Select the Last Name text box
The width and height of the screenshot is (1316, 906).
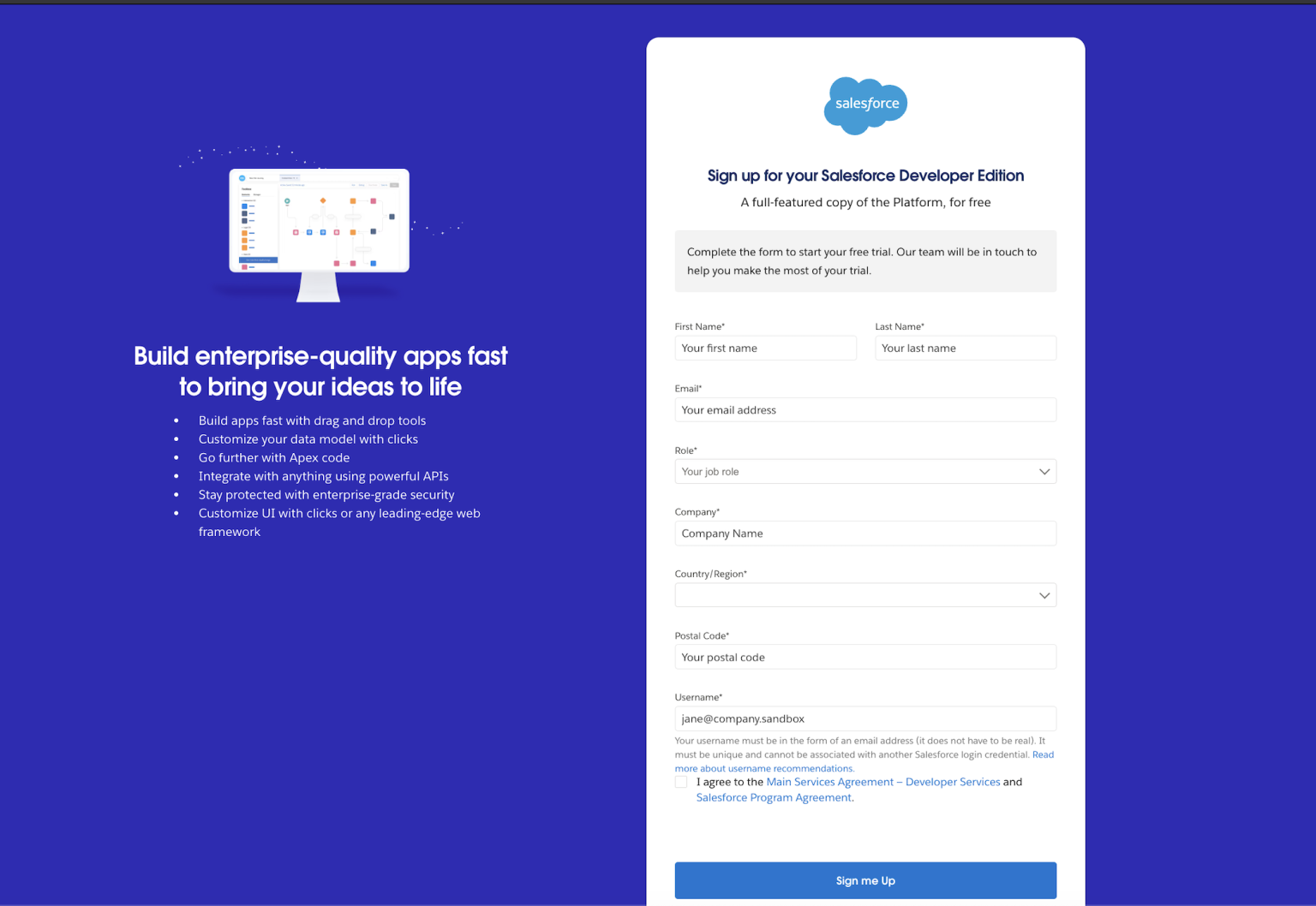pyautogui.click(x=965, y=349)
